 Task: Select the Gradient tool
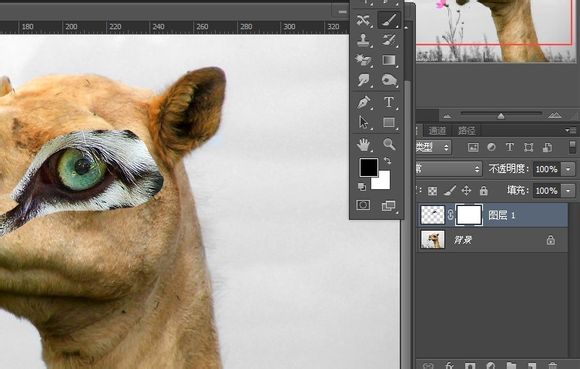(x=388, y=60)
